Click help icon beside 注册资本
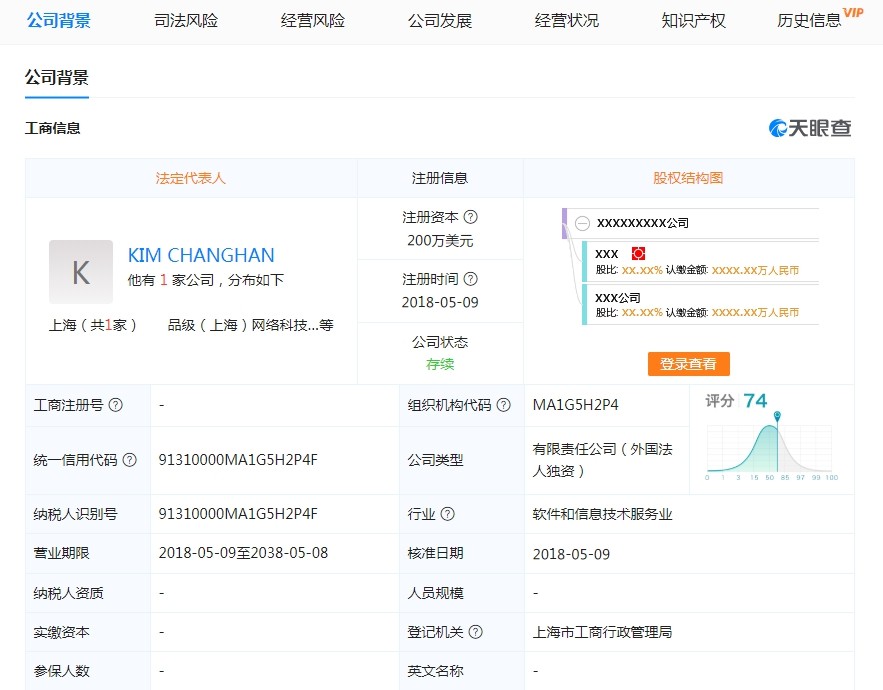 pyautogui.click(x=471, y=217)
